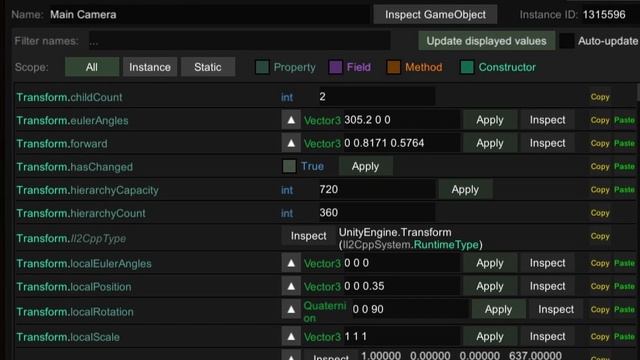The width and height of the screenshot is (640, 360).
Task: Focus the Filter names input field
Action: tap(239, 41)
